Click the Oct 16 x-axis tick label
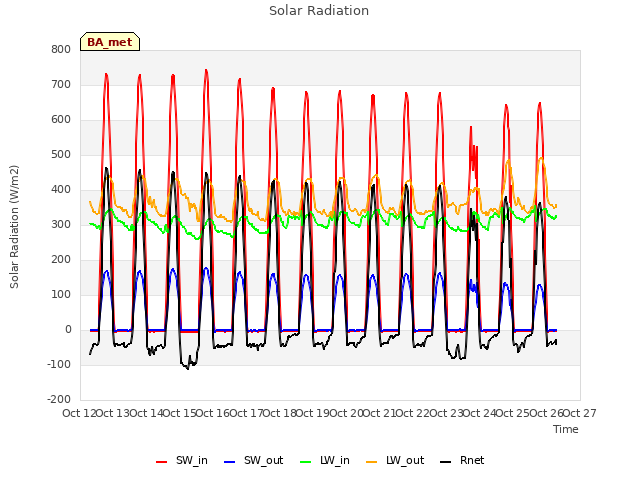This screenshot has width=640, height=480. click(213, 413)
